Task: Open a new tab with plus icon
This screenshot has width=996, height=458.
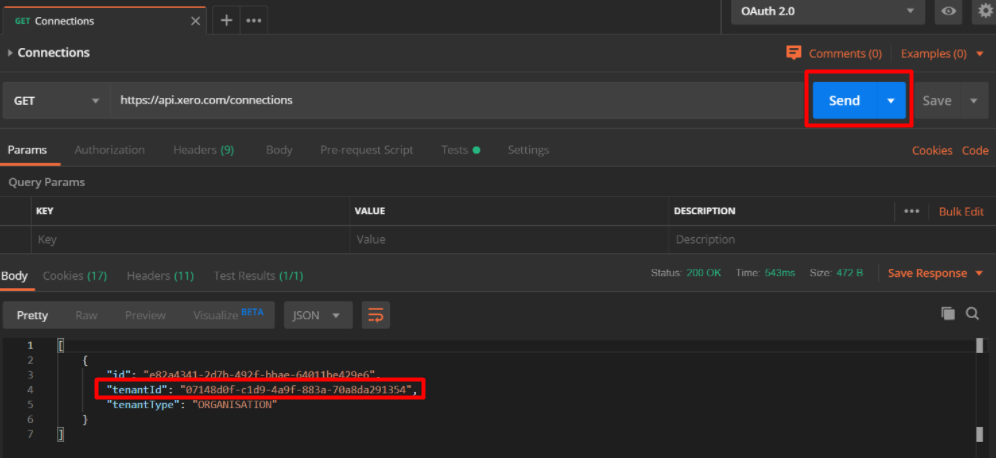Action: click(x=226, y=20)
